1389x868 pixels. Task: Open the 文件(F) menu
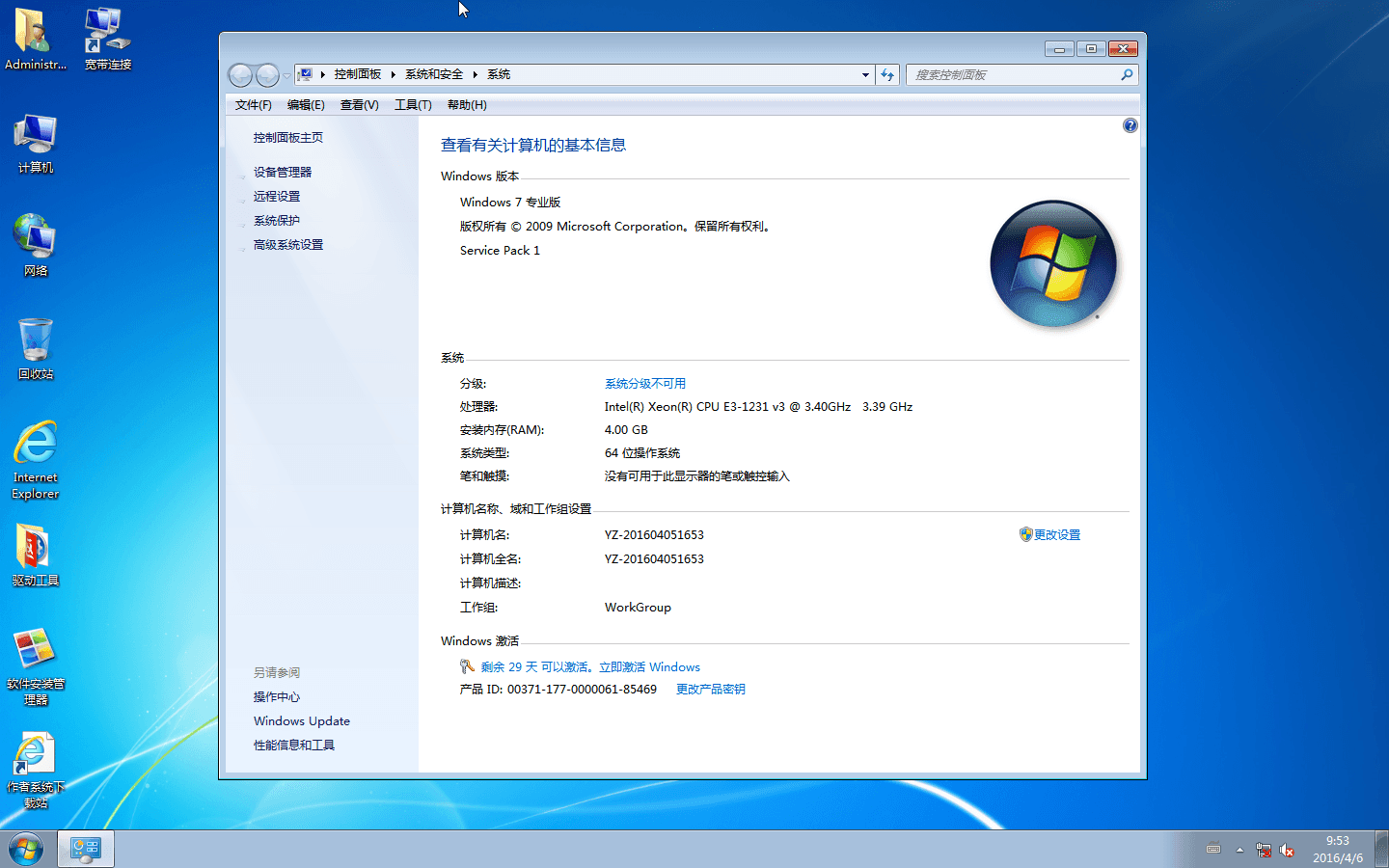pos(253,105)
